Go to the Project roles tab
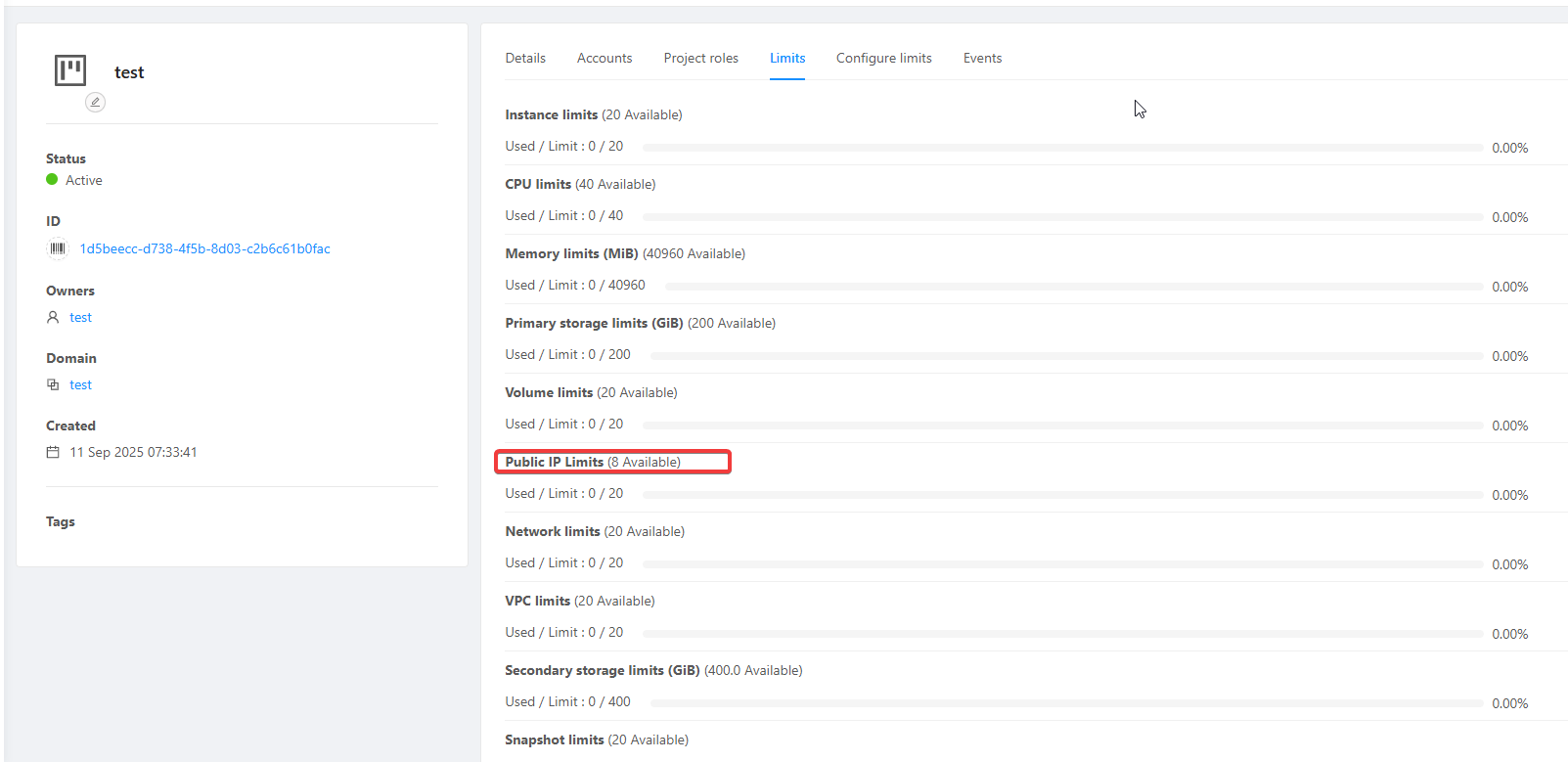 coord(700,58)
